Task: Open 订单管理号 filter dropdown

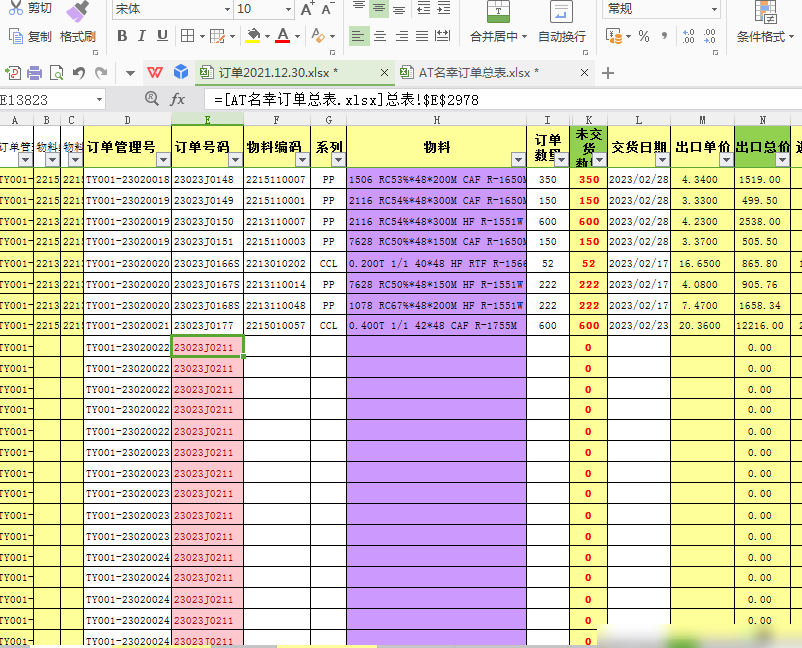Action: pyautogui.click(x=163, y=160)
